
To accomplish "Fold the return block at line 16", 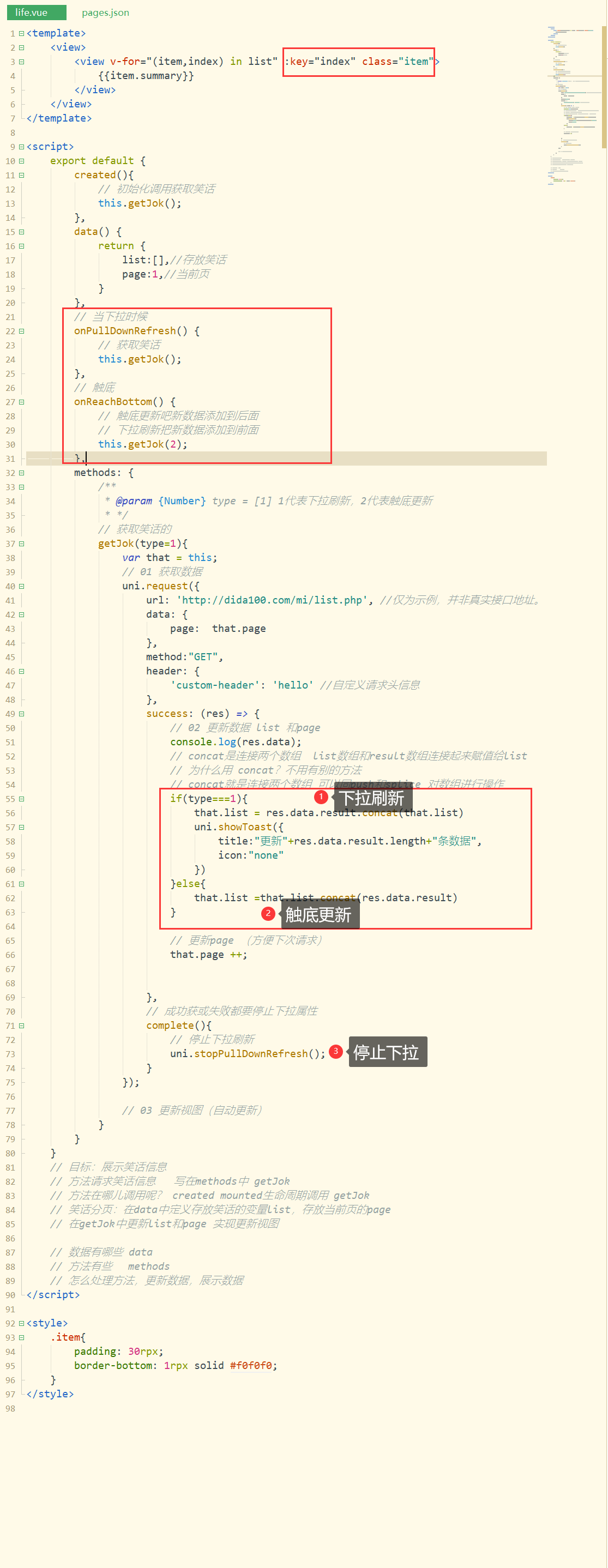I will [21, 246].
